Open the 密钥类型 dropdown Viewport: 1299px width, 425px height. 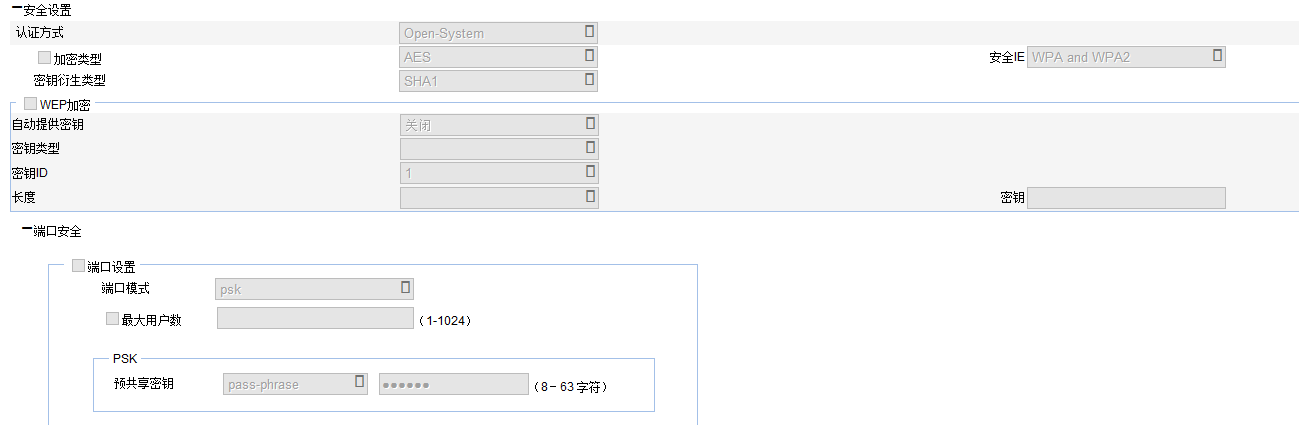[498, 149]
